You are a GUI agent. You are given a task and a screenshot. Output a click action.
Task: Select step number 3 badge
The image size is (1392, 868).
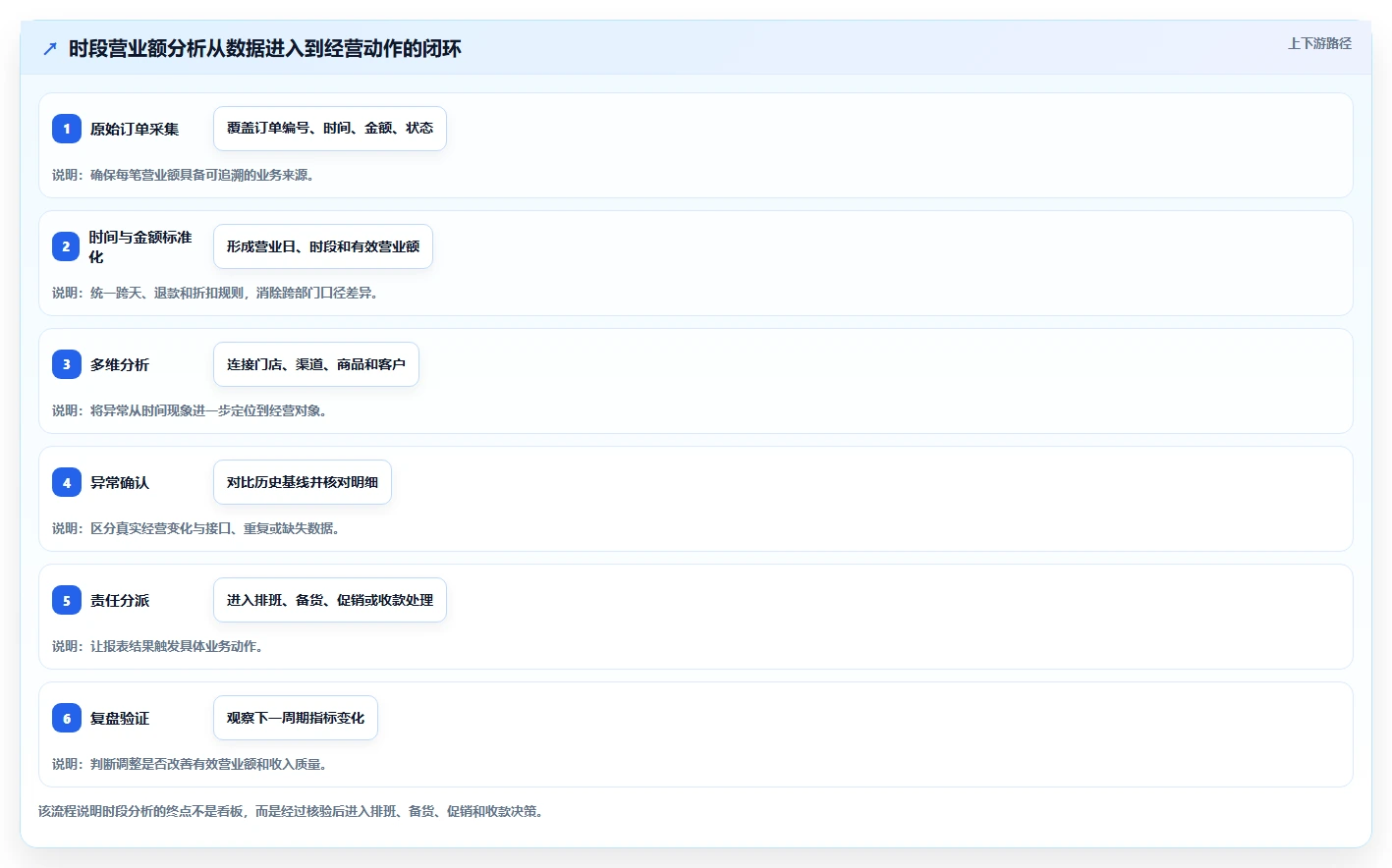[67, 364]
